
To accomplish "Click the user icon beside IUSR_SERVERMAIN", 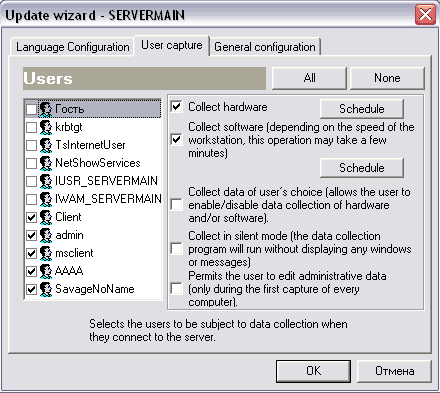I will point(46,181).
